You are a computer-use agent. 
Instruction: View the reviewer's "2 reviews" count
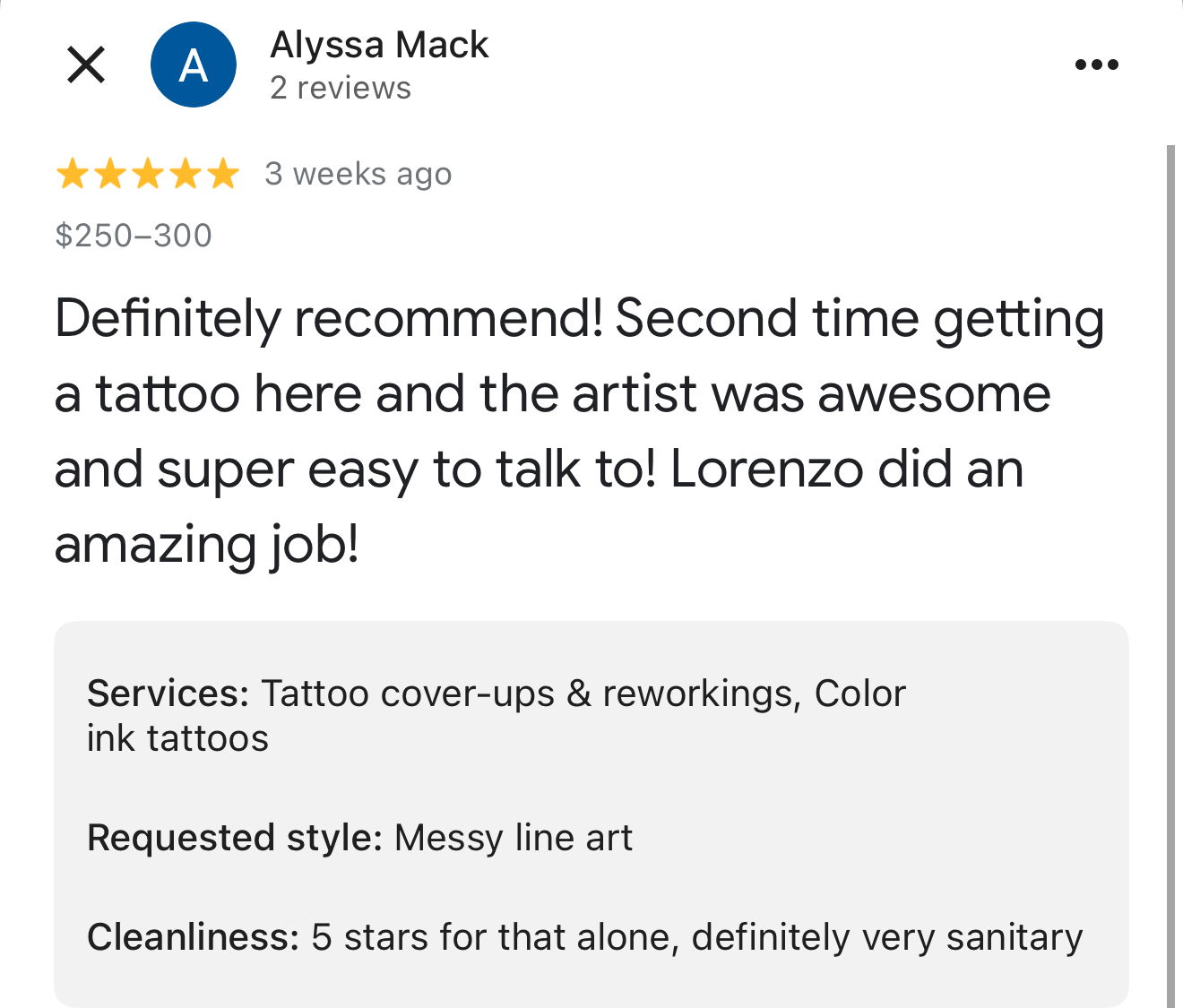click(x=341, y=88)
